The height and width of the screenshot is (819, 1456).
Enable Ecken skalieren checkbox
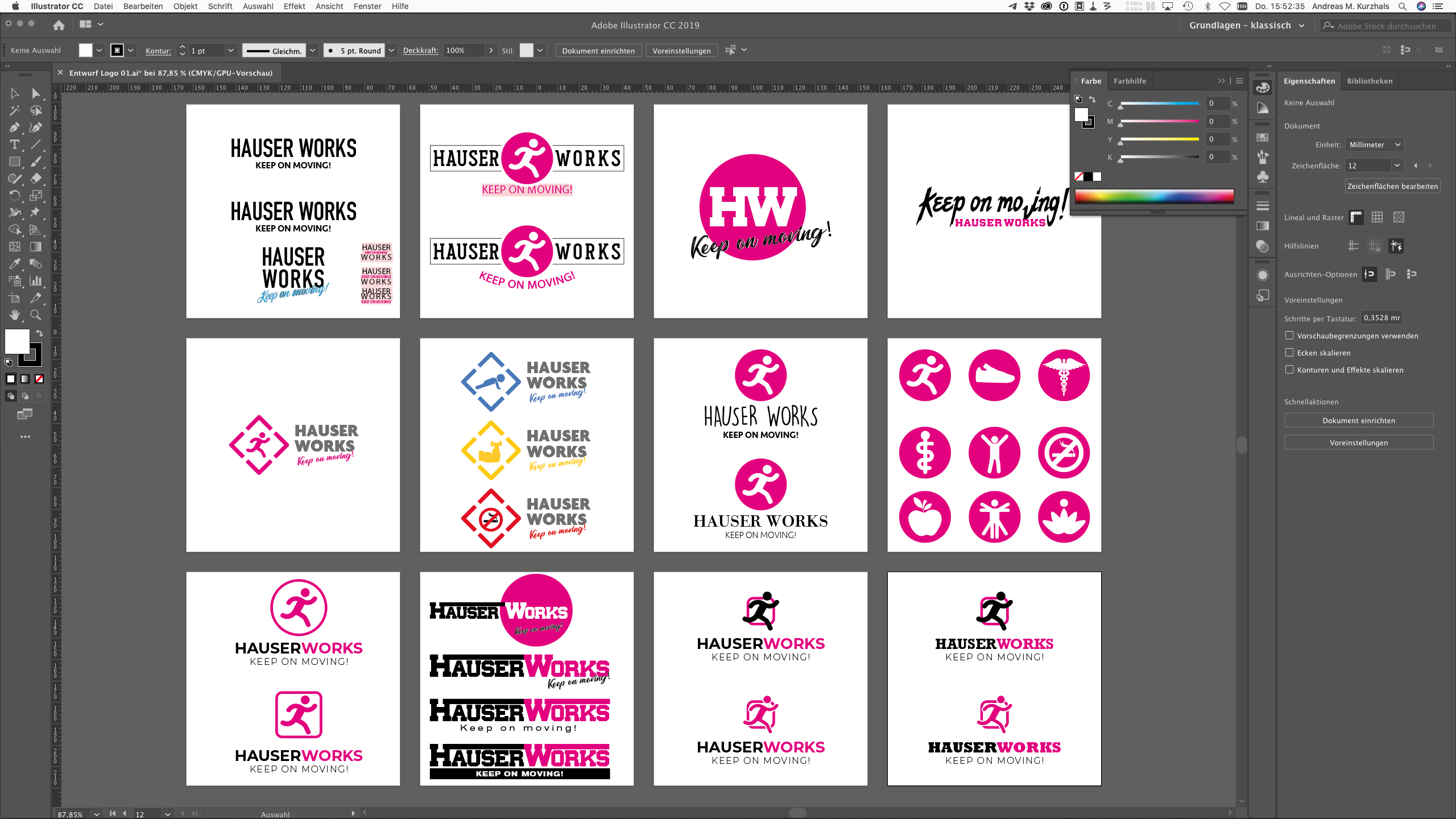click(x=1289, y=353)
